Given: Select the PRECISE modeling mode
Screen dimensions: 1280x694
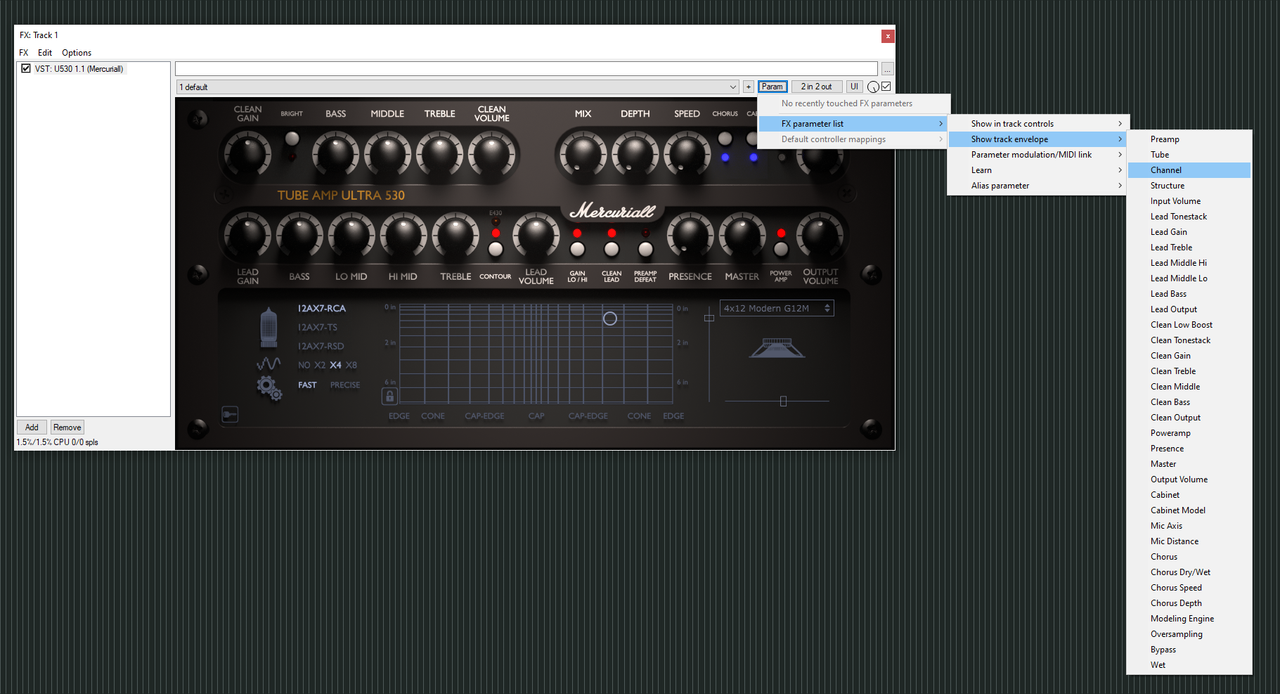Looking at the screenshot, I should pos(345,385).
